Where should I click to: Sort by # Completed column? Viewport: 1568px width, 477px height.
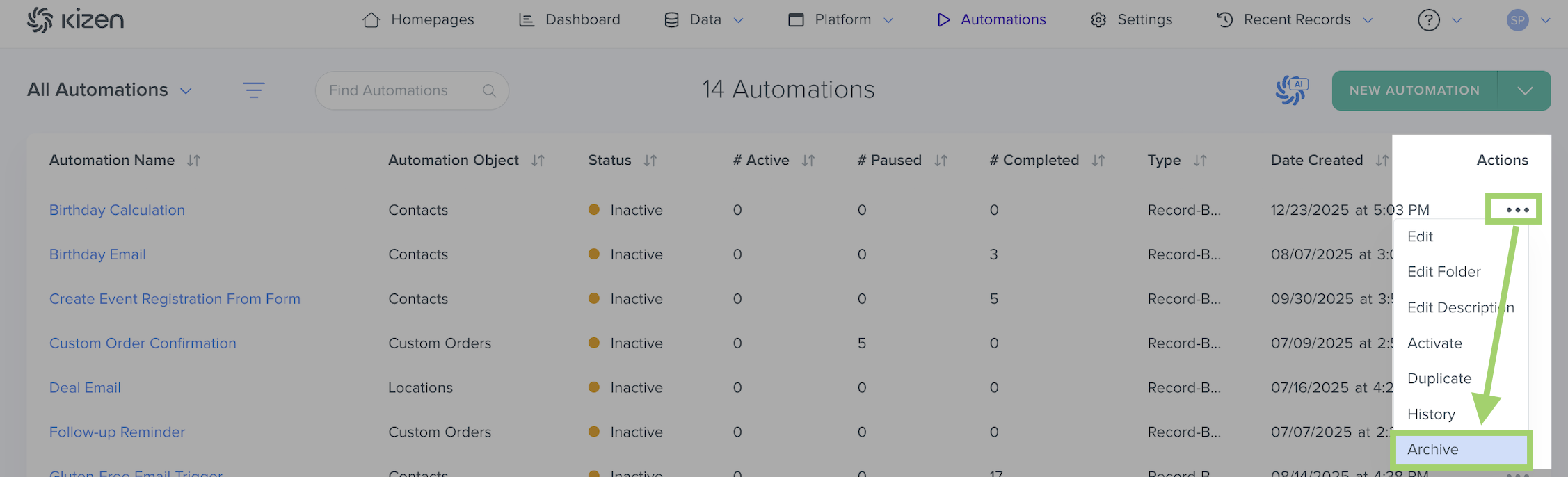(x=1098, y=161)
